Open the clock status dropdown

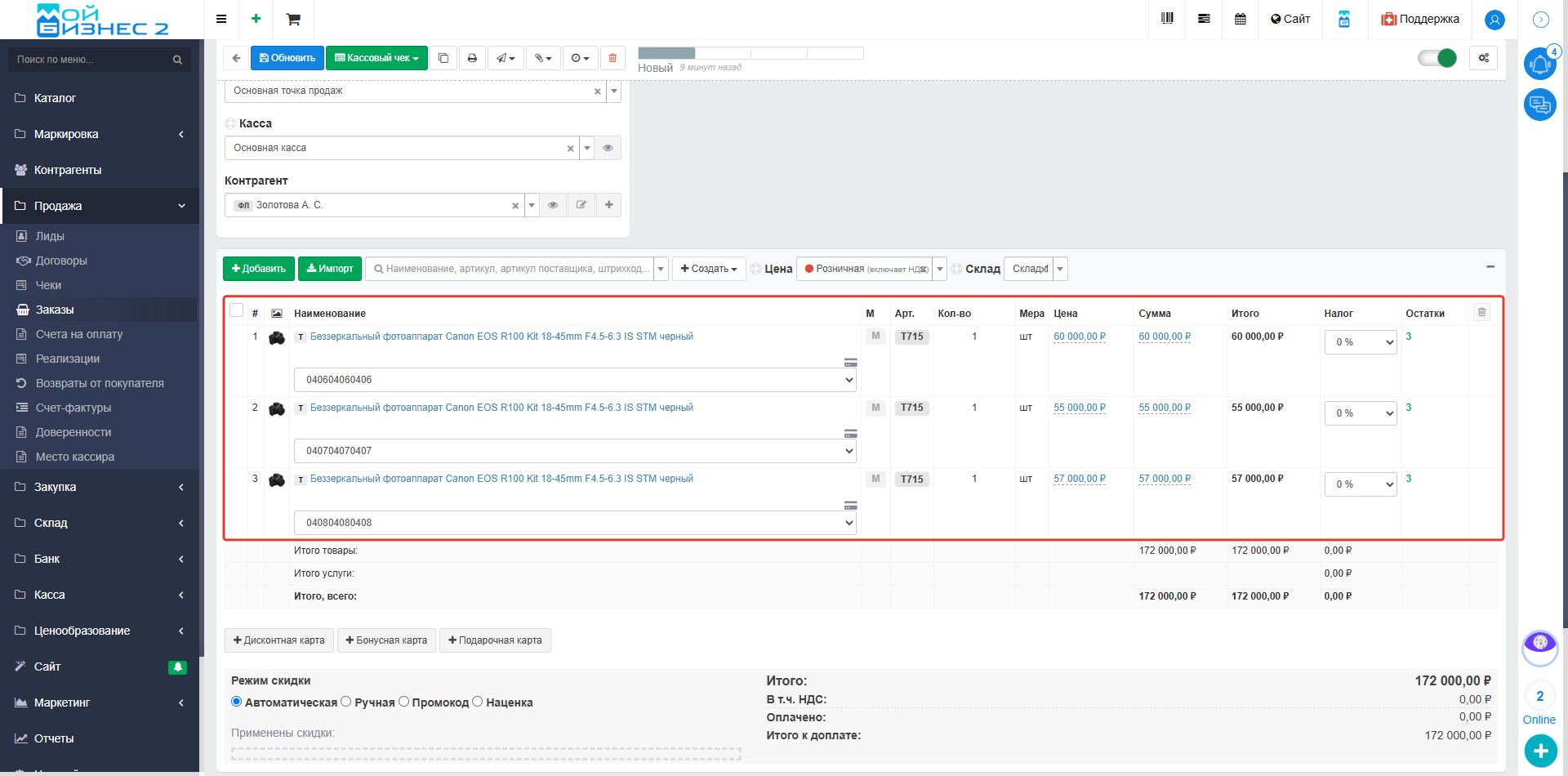tap(580, 58)
